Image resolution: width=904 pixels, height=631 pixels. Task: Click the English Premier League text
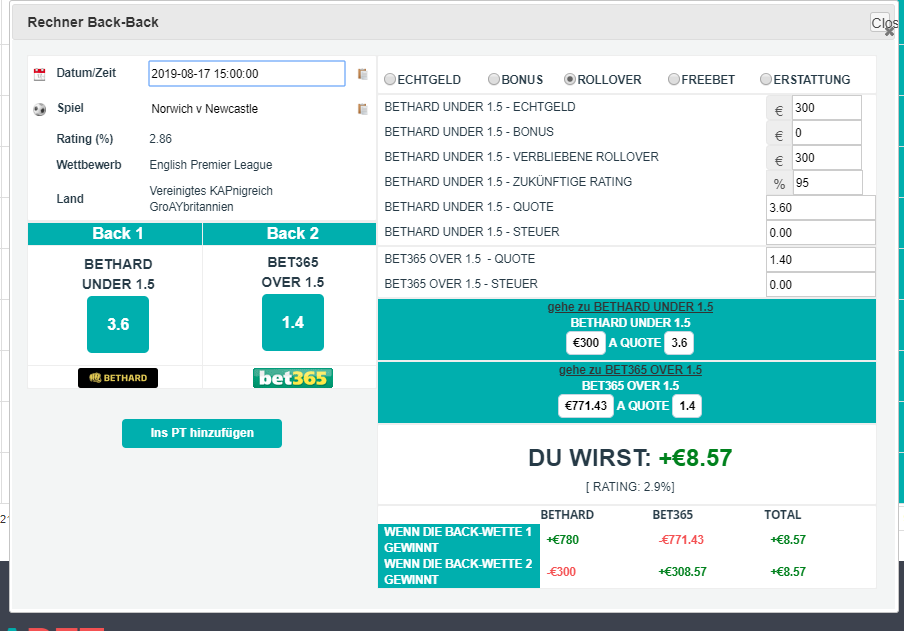click(211, 165)
